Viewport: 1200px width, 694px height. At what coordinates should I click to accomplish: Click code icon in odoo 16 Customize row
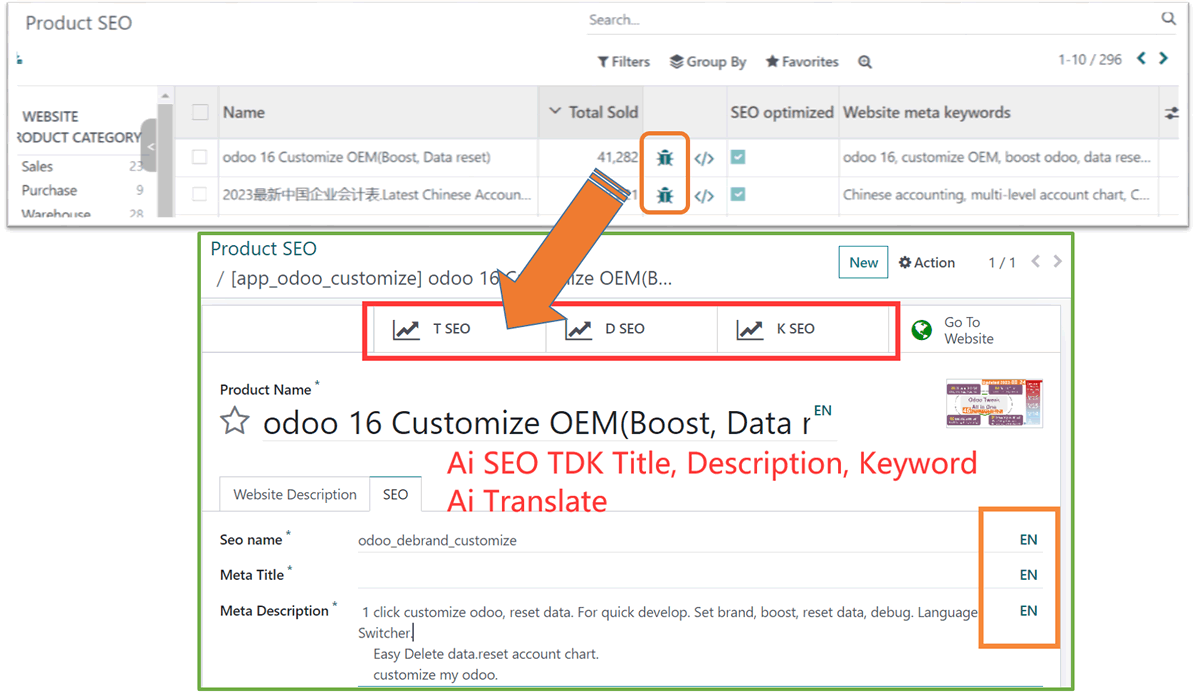click(x=704, y=158)
